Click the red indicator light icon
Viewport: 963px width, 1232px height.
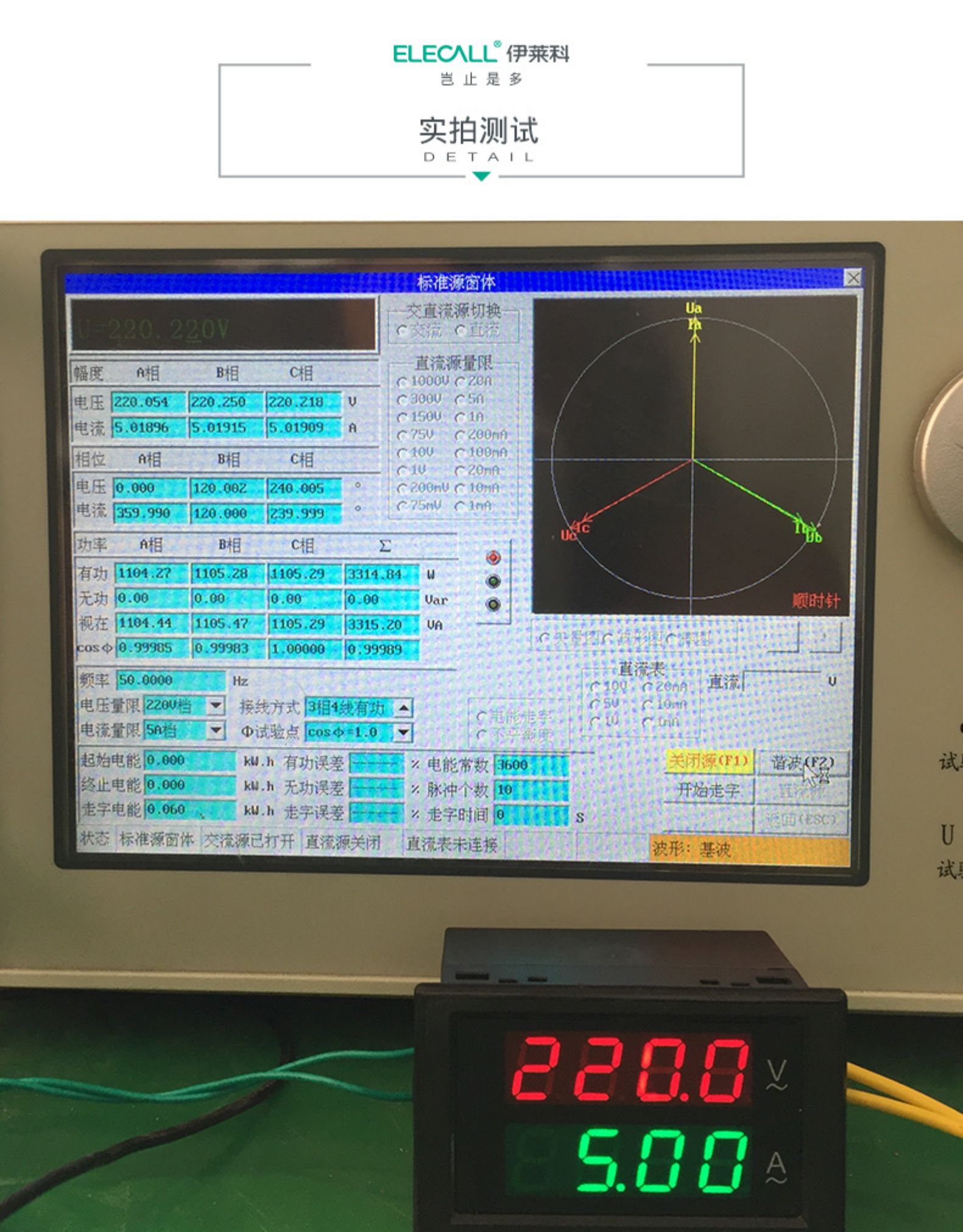tap(493, 558)
